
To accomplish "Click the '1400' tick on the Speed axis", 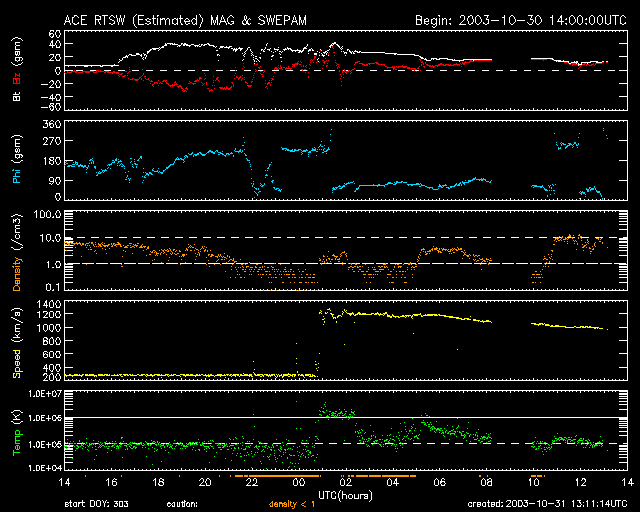I will (x=49, y=304).
